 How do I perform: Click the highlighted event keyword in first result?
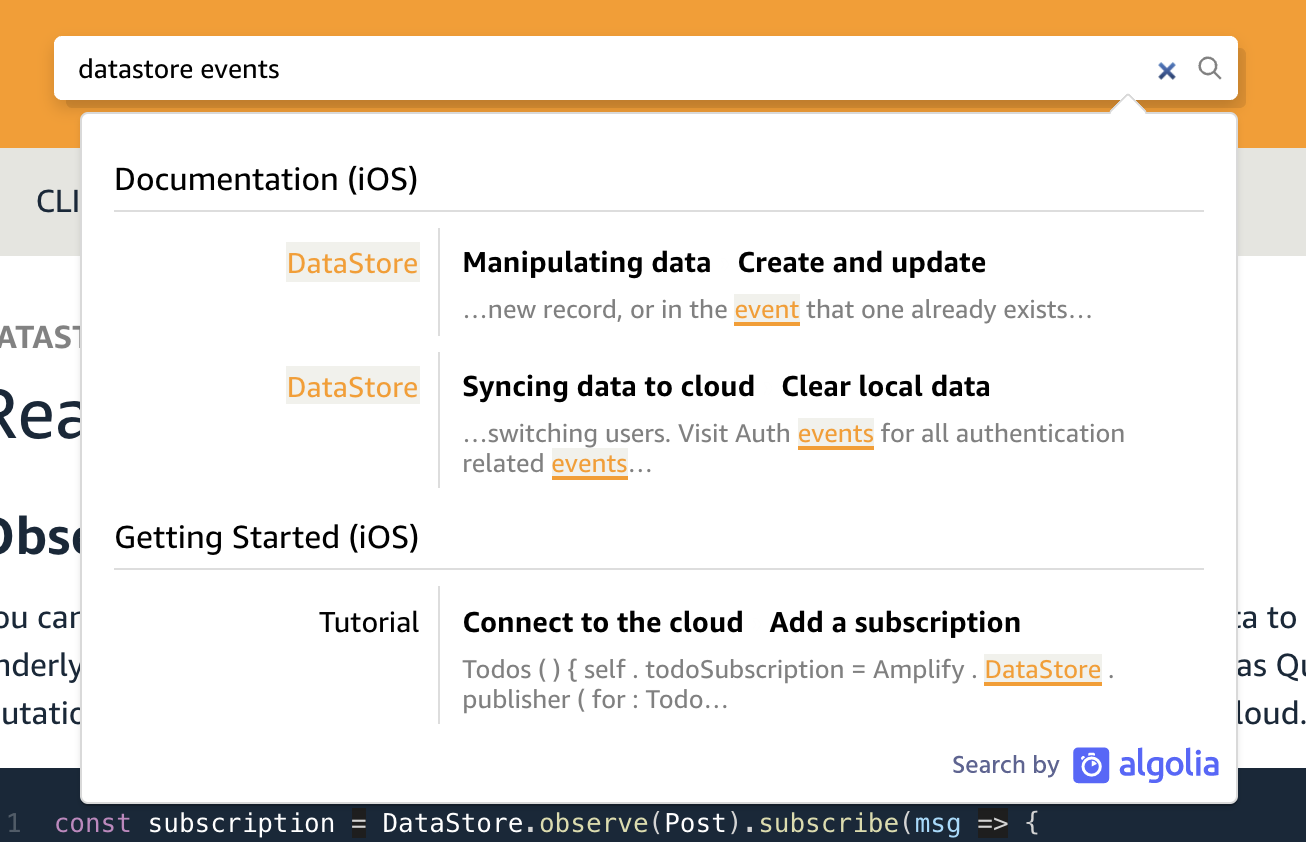click(x=766, y=310)
